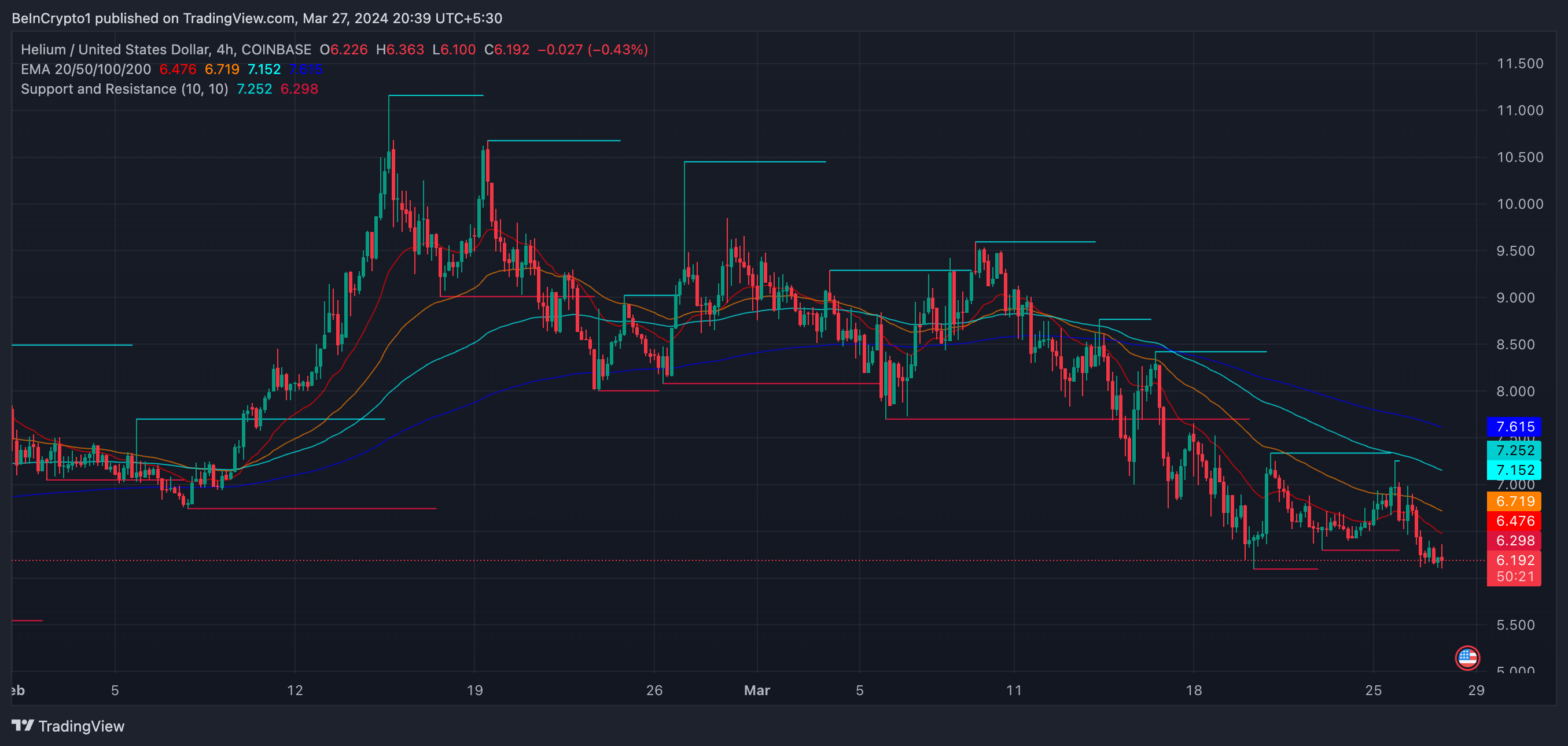Click the TradingView logo icon
Viewport: 1568px width, 746px height.
coord(23,725)
